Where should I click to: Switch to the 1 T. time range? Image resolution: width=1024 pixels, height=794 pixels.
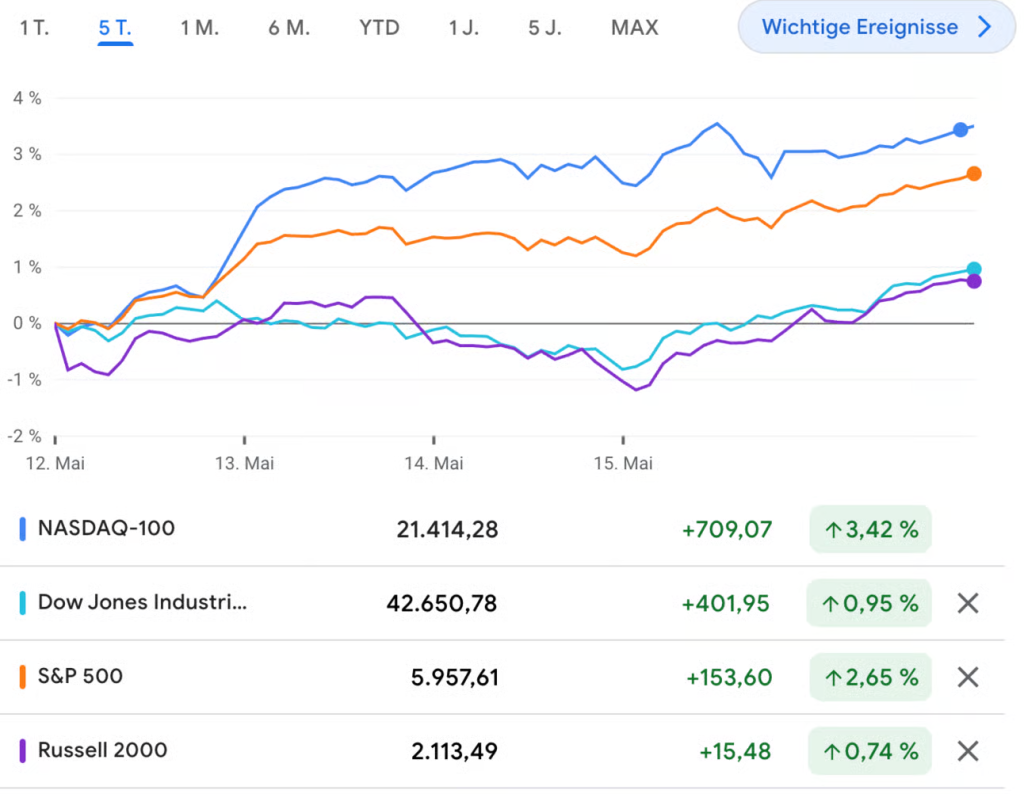pos(34,28)
